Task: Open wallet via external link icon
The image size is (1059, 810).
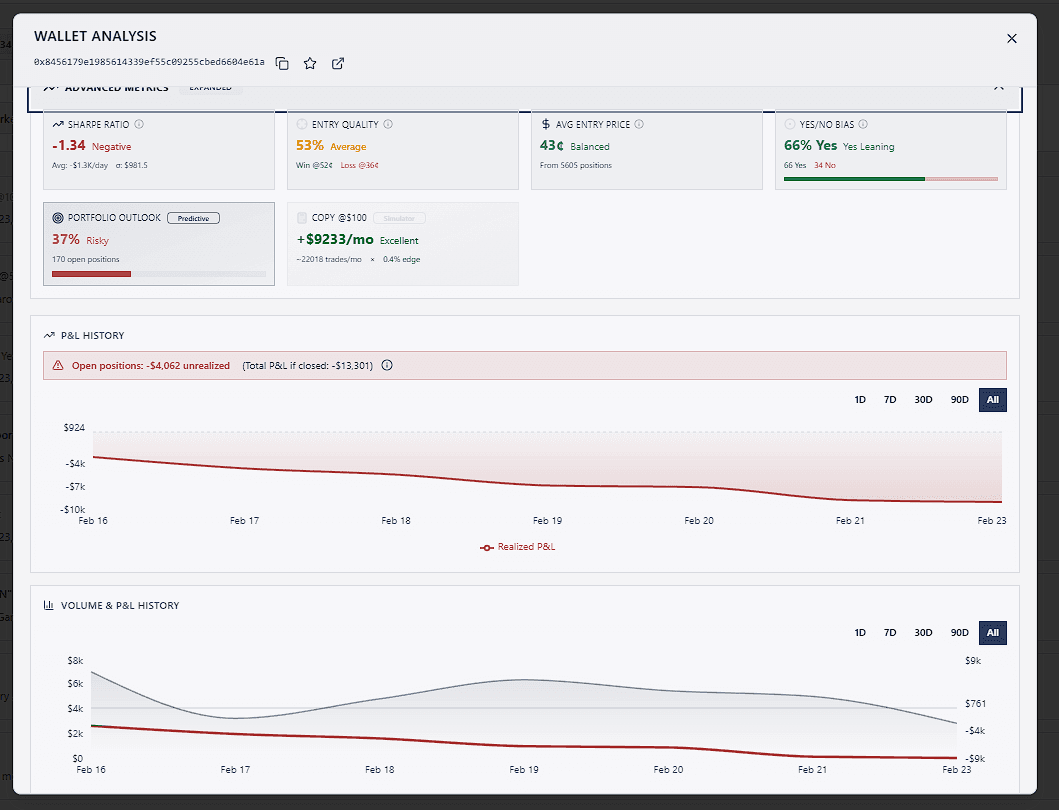Action: [337, 62]
